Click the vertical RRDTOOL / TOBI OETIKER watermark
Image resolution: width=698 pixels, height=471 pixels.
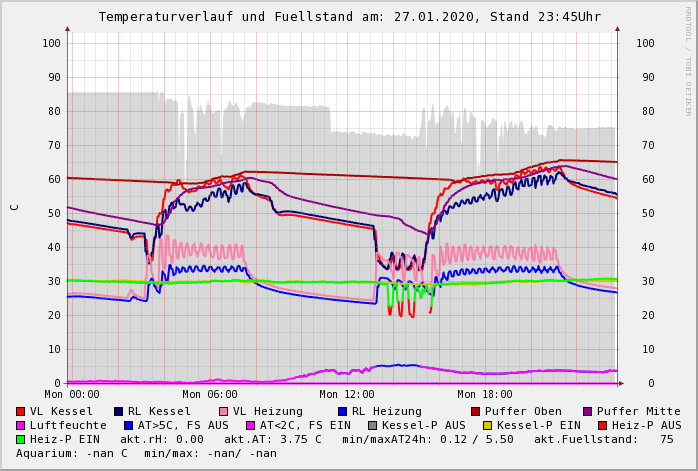click(x=688, y=60)
